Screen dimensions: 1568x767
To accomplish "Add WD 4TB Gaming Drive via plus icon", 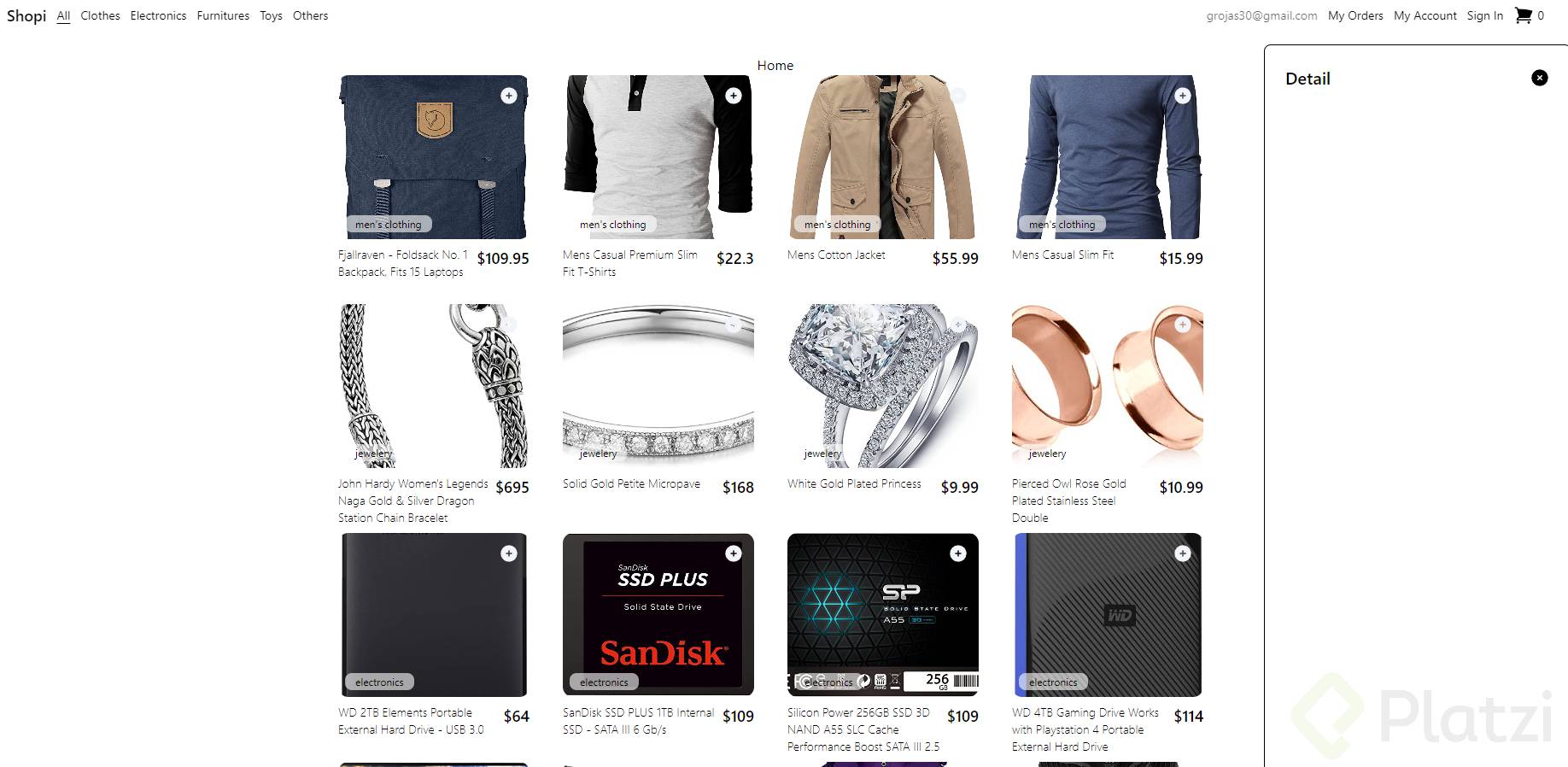I will [1183, 553].
